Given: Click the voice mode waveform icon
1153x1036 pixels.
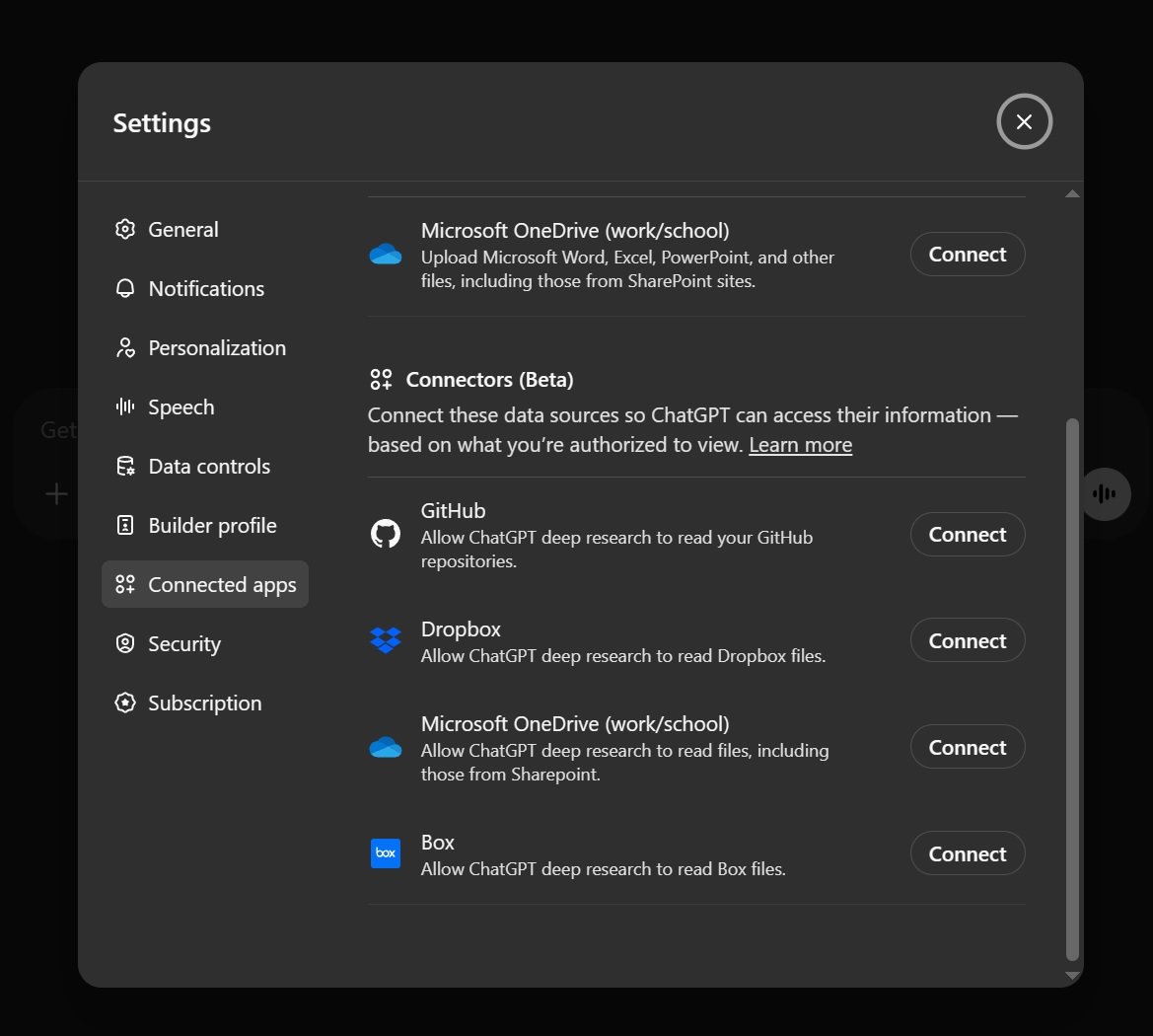Looking at the screenshot, I should click(x=1105, y=494).
